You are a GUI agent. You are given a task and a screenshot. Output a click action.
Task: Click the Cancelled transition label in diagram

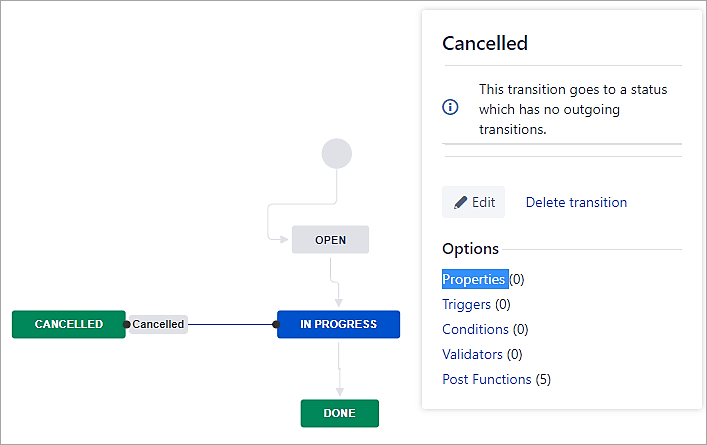158,324
